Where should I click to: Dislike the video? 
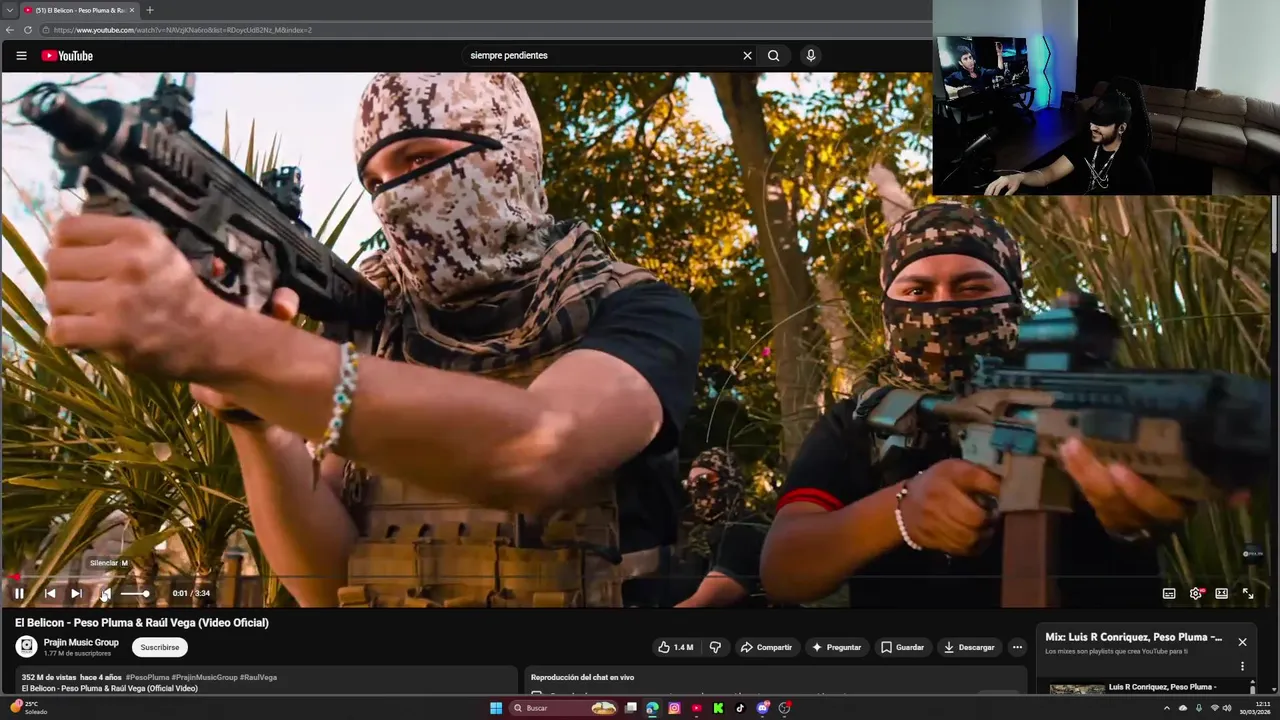[x=715, y=647]
